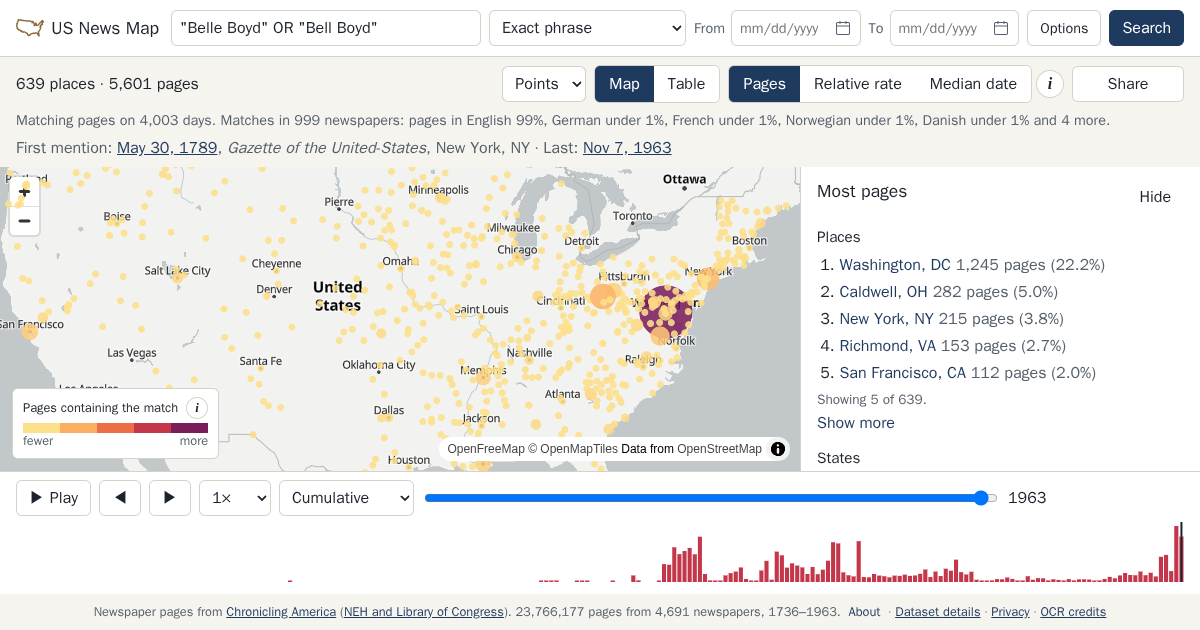Select the Relative rate metric

(857, 84)
